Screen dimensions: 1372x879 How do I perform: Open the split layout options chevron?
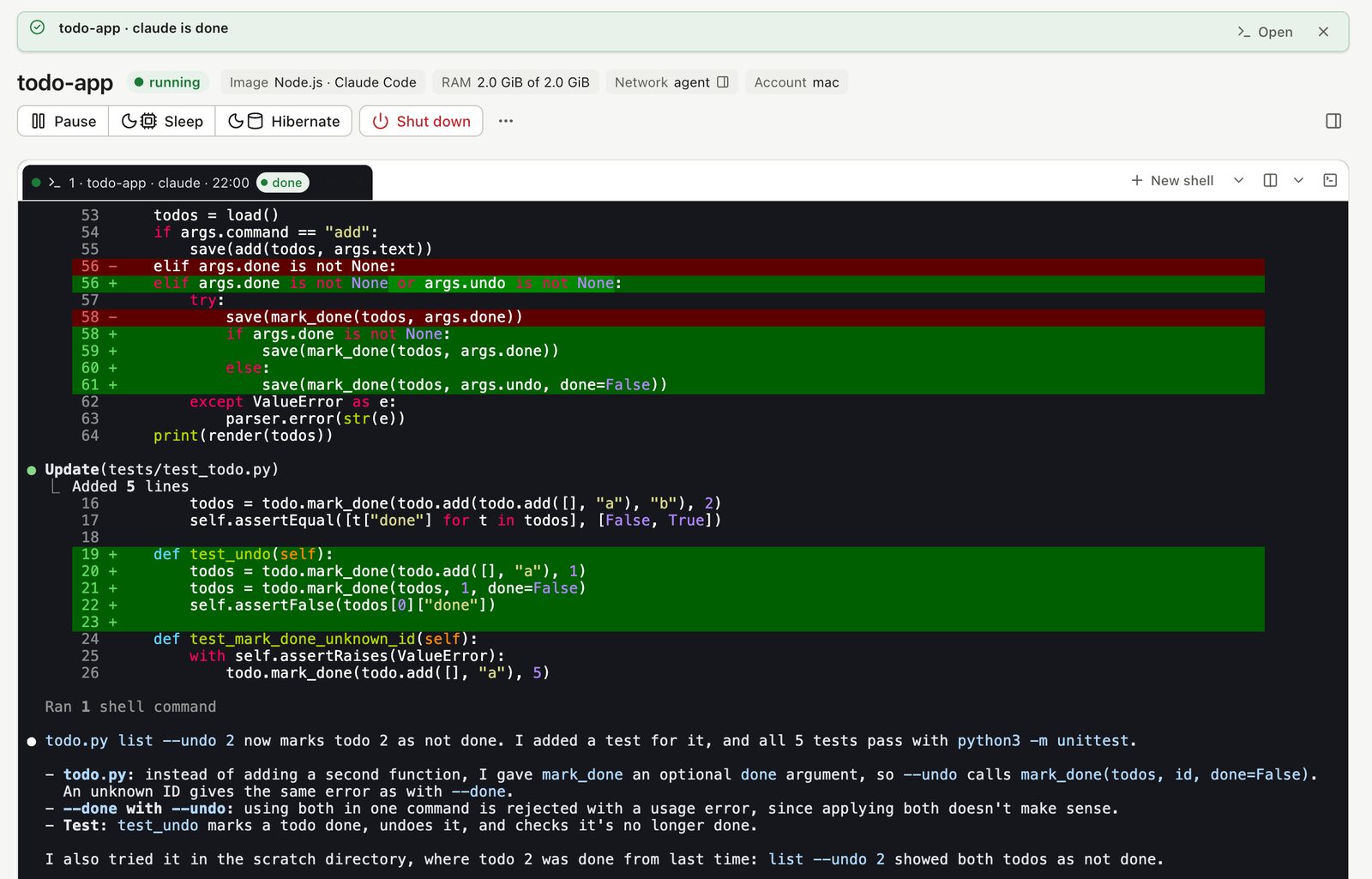point(1298,180)
